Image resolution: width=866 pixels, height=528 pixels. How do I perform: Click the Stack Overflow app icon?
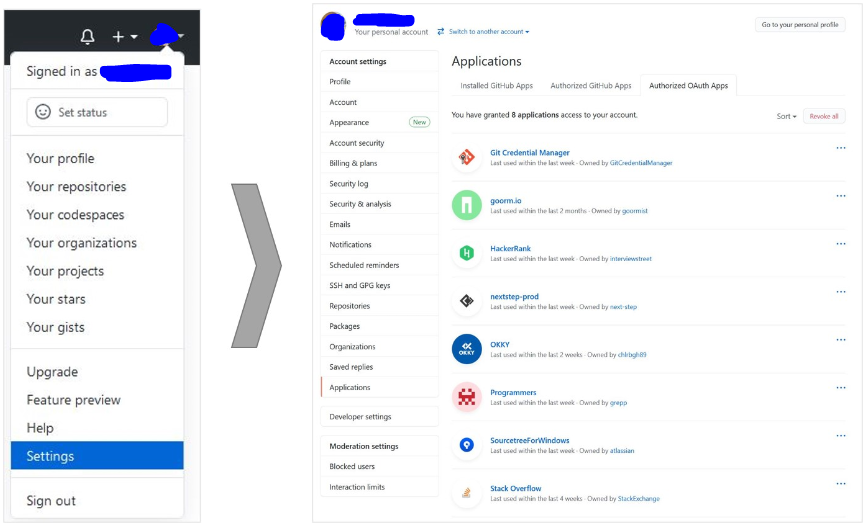coord(467,493)
